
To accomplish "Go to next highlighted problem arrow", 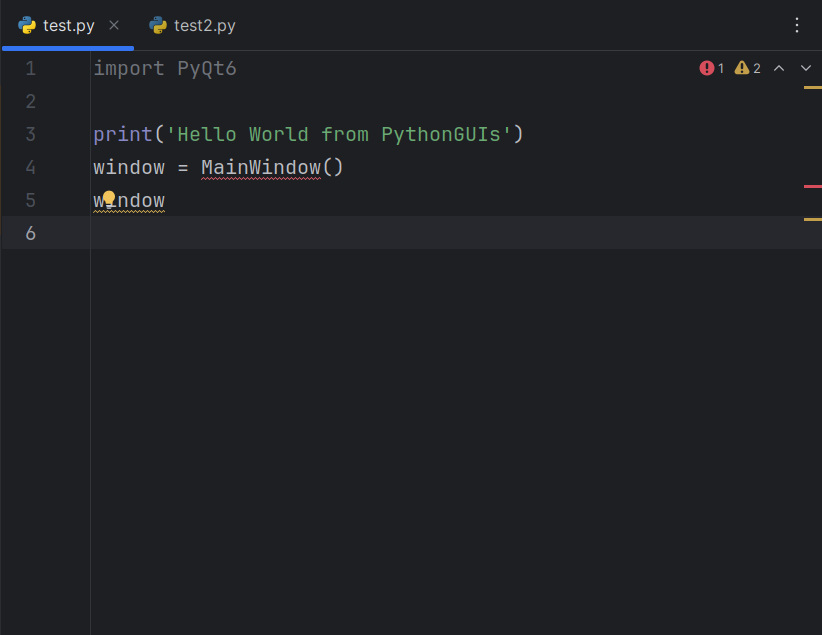I will [805, 68].
